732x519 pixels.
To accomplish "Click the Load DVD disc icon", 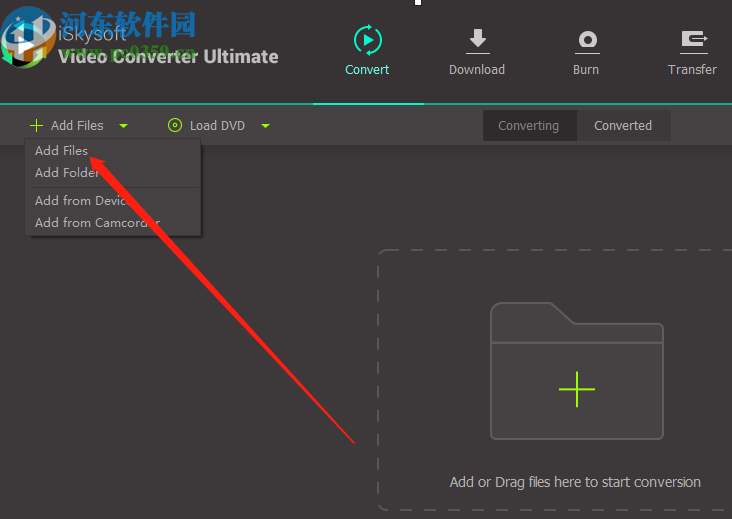I will [x=175, y=125].
